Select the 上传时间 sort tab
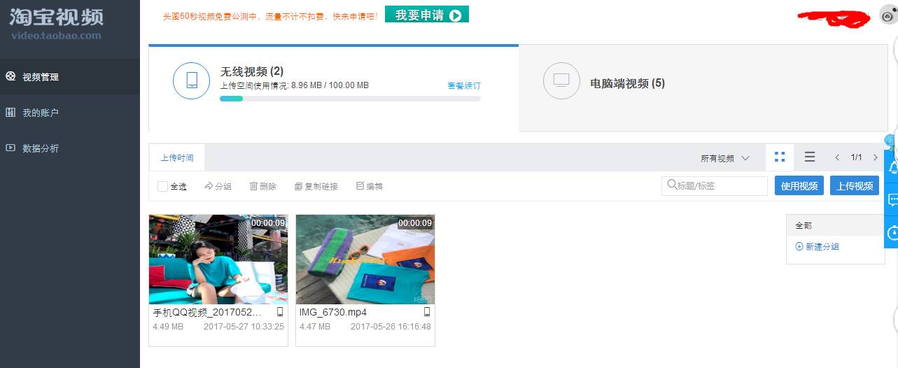898x368 pixels. coord(177,158)
